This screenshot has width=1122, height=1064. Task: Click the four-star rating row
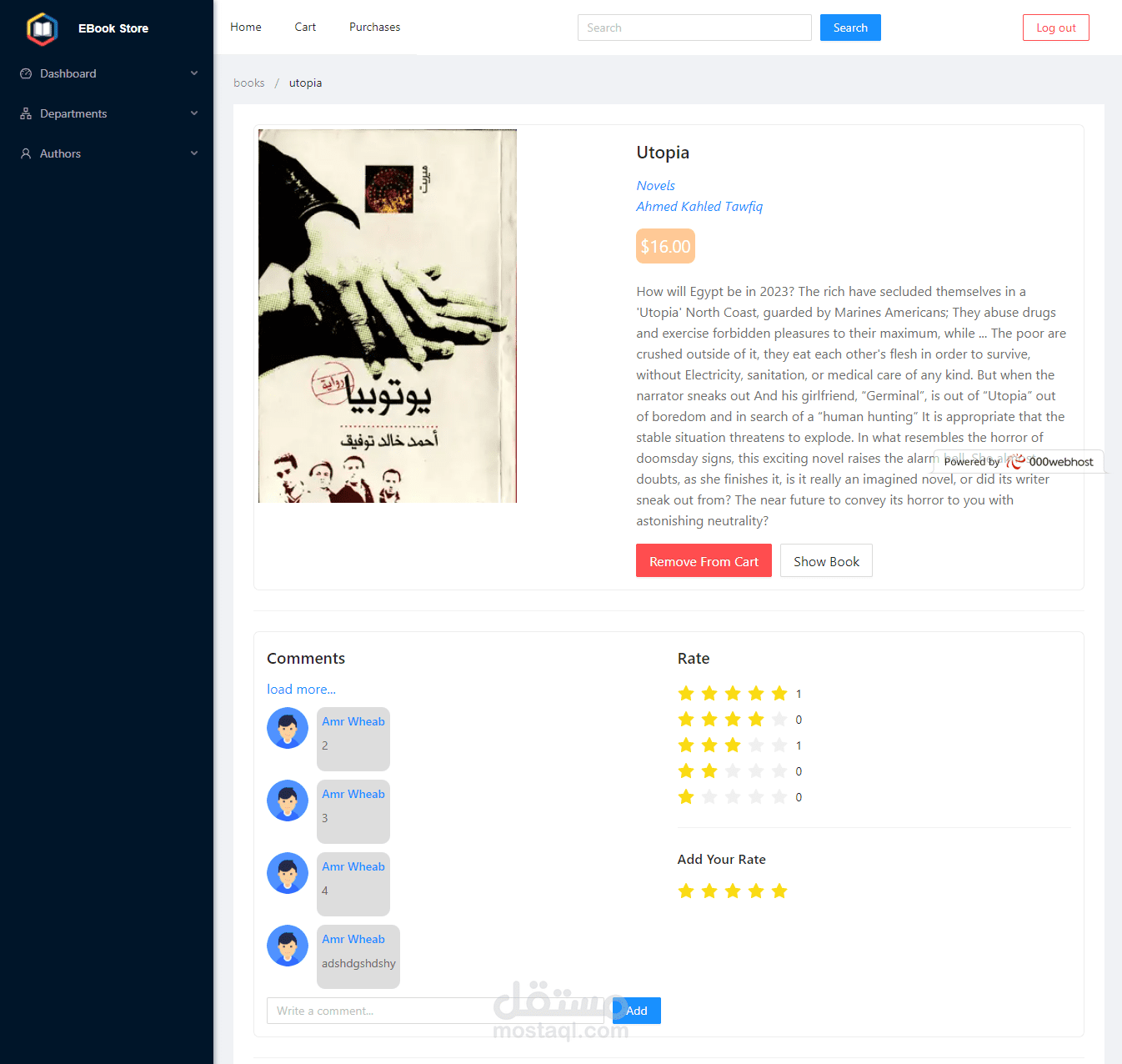740,720
